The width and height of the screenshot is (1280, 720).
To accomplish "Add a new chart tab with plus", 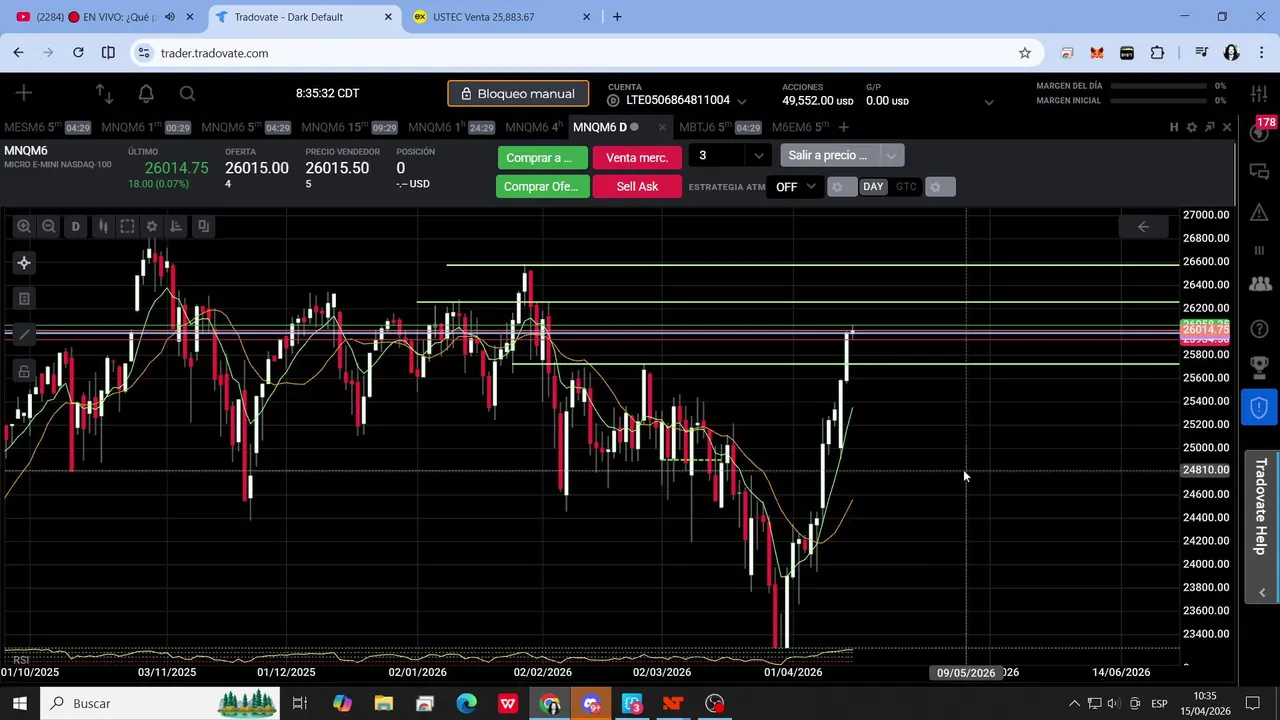I will click(843, 127).
